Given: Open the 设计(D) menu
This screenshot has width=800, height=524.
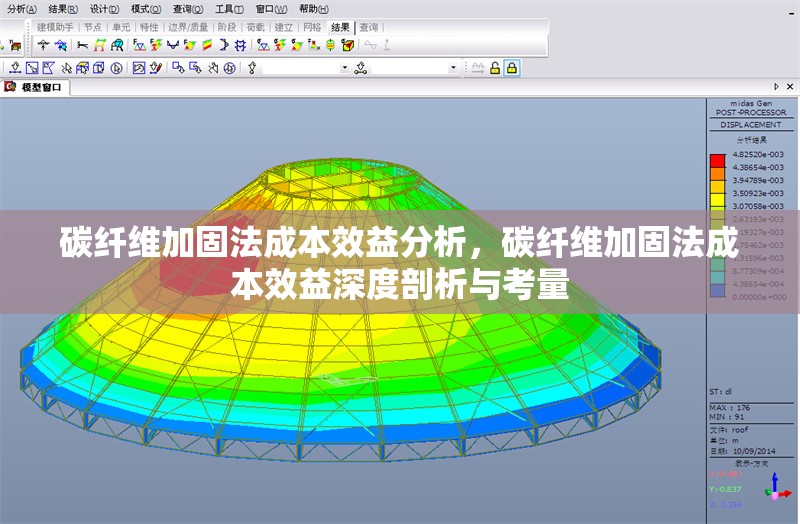Looking at the screenshot, I should (x=105, y=9).
